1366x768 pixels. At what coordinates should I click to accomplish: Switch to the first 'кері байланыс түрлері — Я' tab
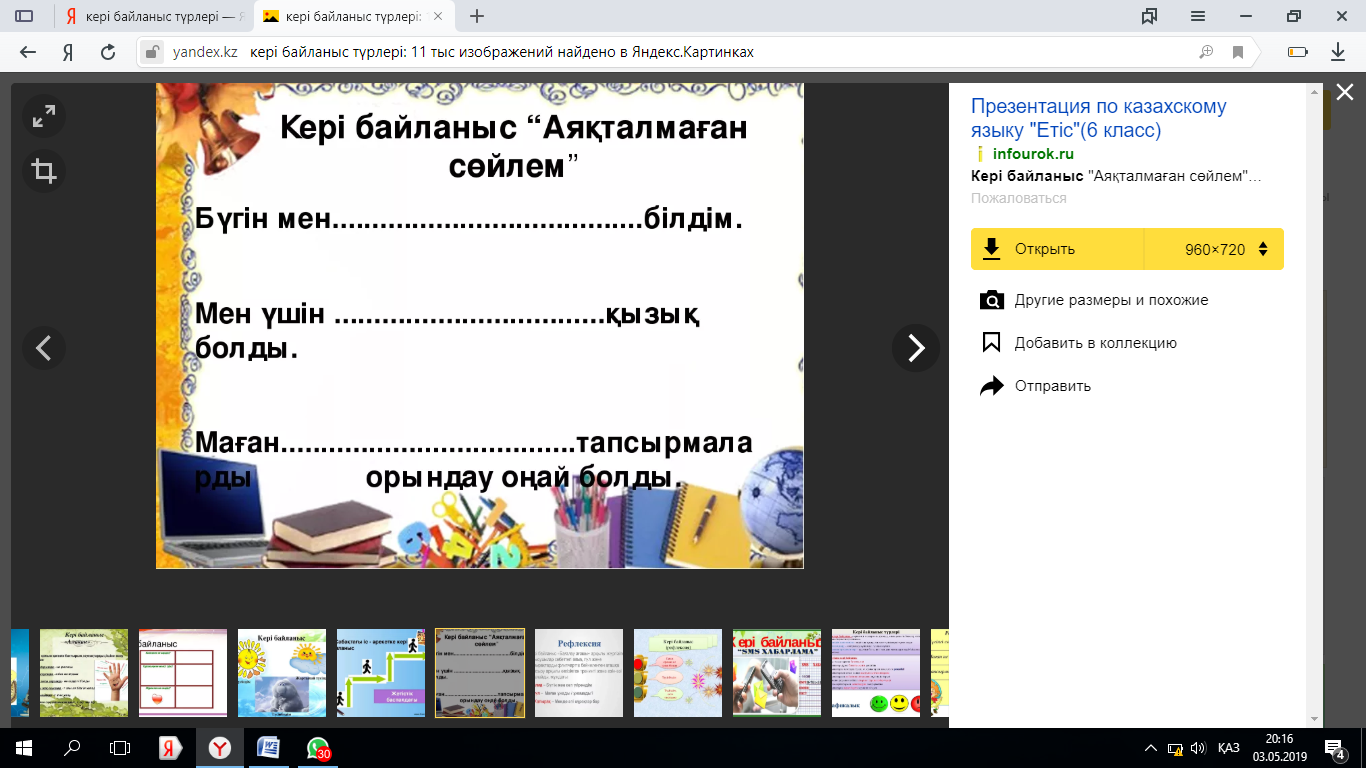click(153, 16)
